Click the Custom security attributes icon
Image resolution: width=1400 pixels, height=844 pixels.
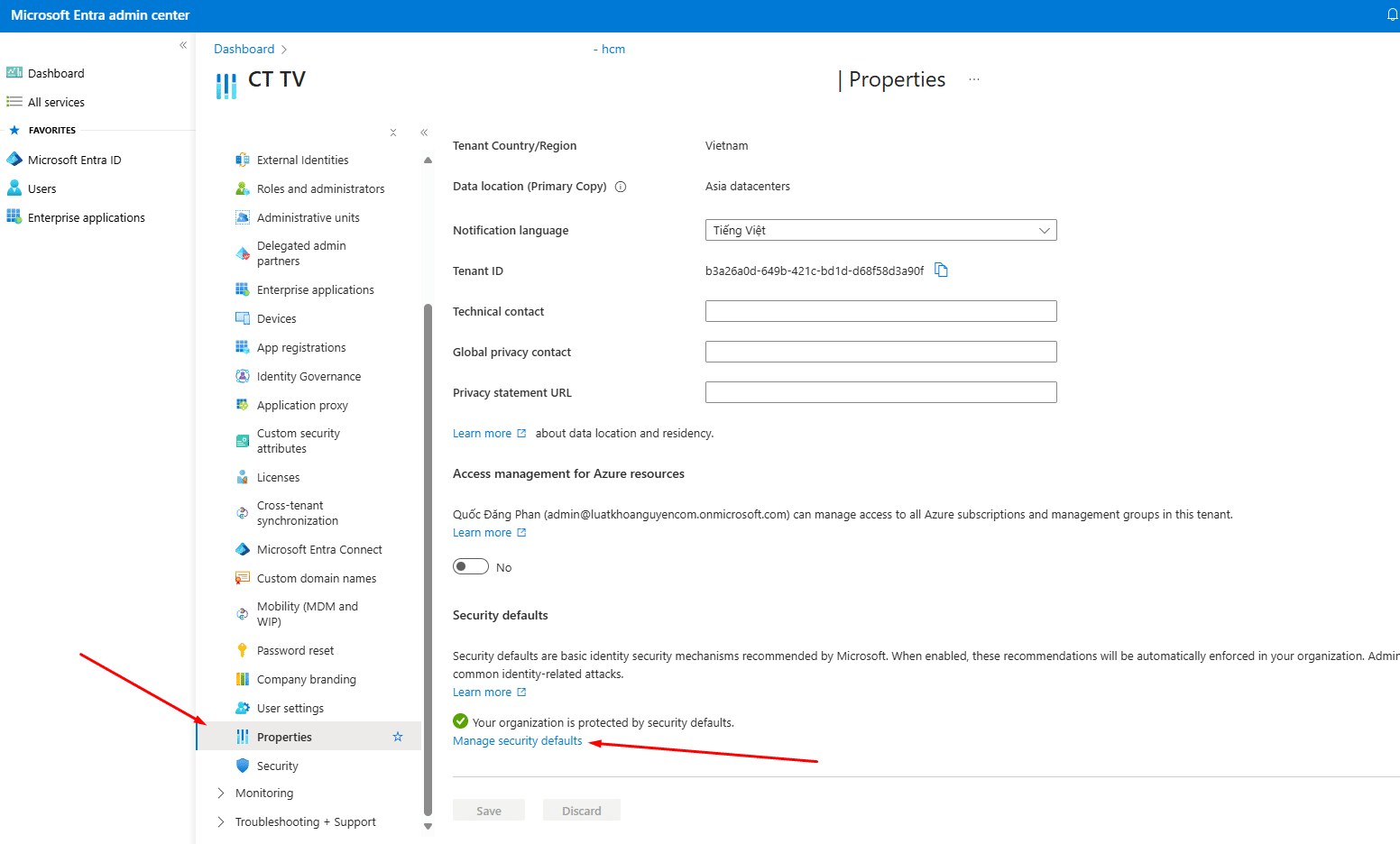click(243, 441)
